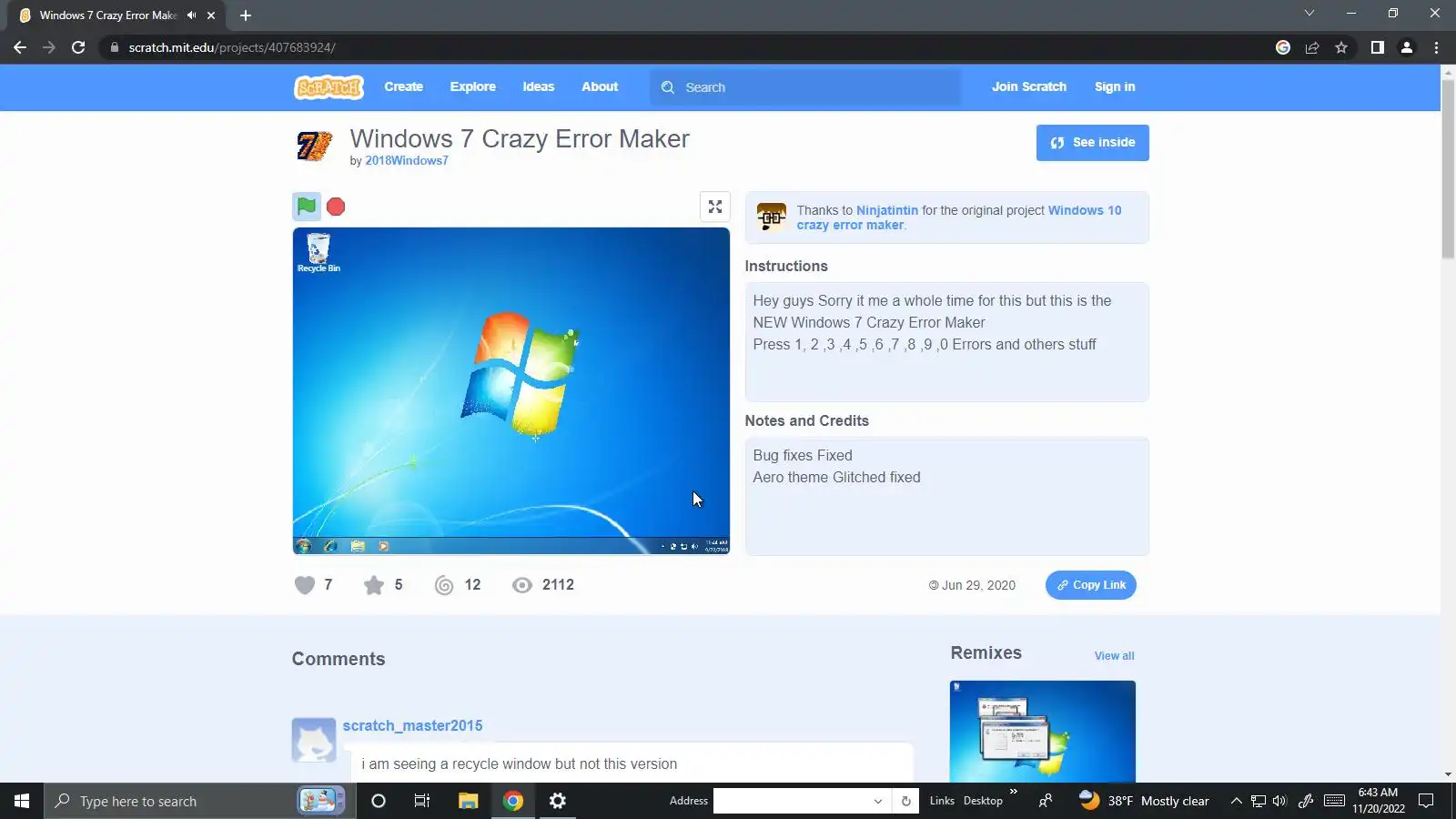Open a new browser tab
1456x819 pixels.
coord(246,15)
